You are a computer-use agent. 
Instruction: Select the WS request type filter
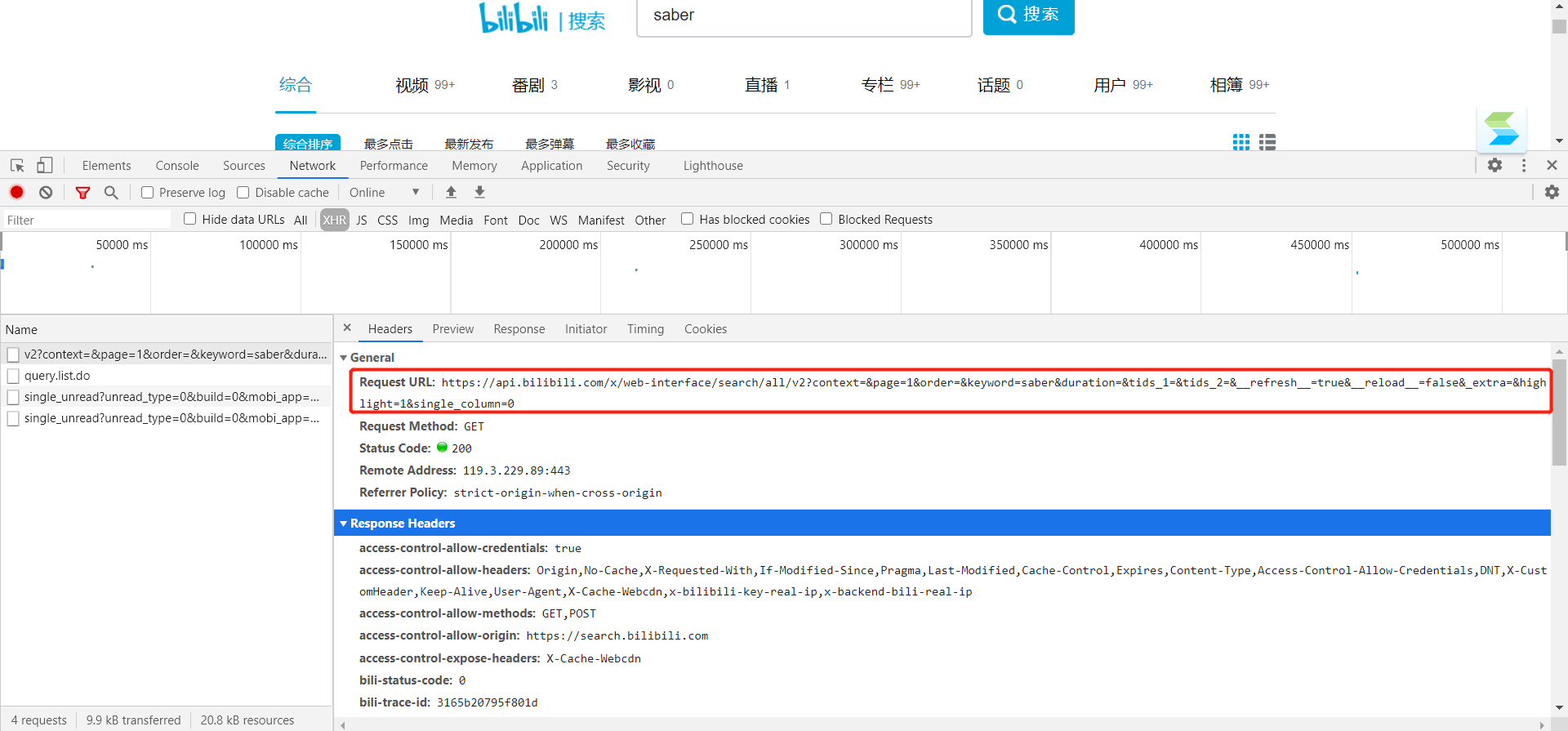click(x=559, y=221)
